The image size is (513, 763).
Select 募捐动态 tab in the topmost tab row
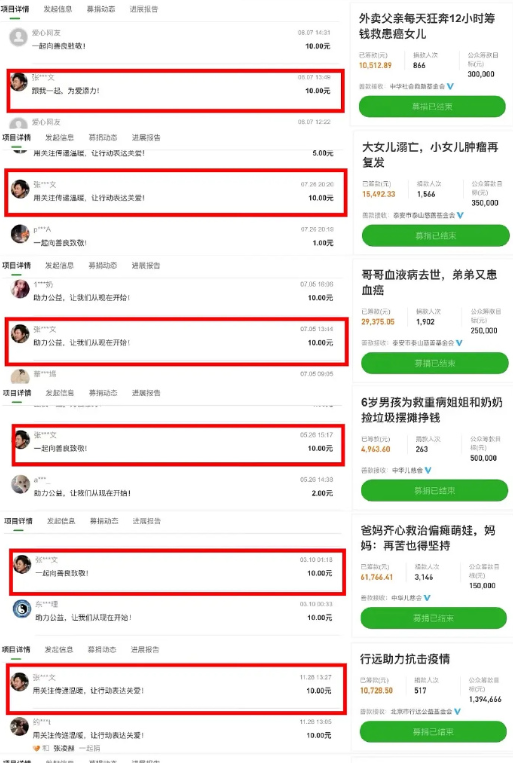coord(101,9)
